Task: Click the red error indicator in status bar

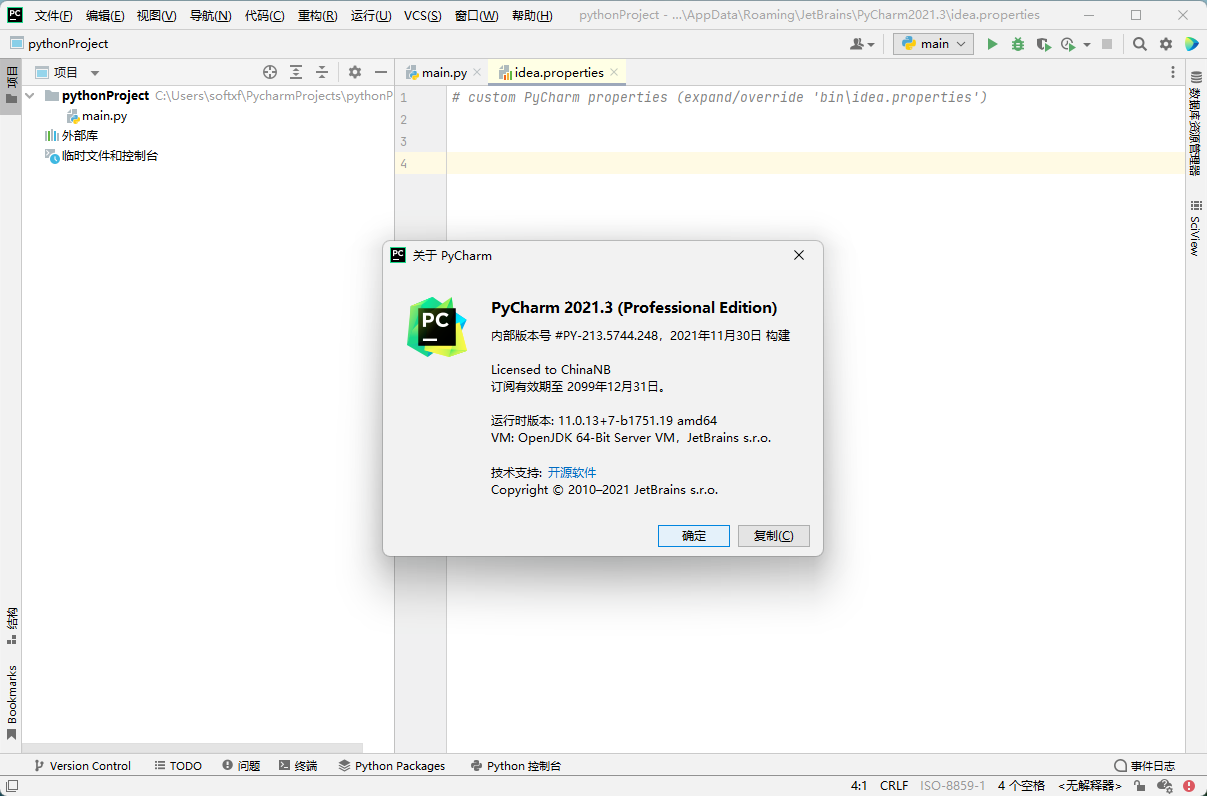Action: tap(1189, 786)
